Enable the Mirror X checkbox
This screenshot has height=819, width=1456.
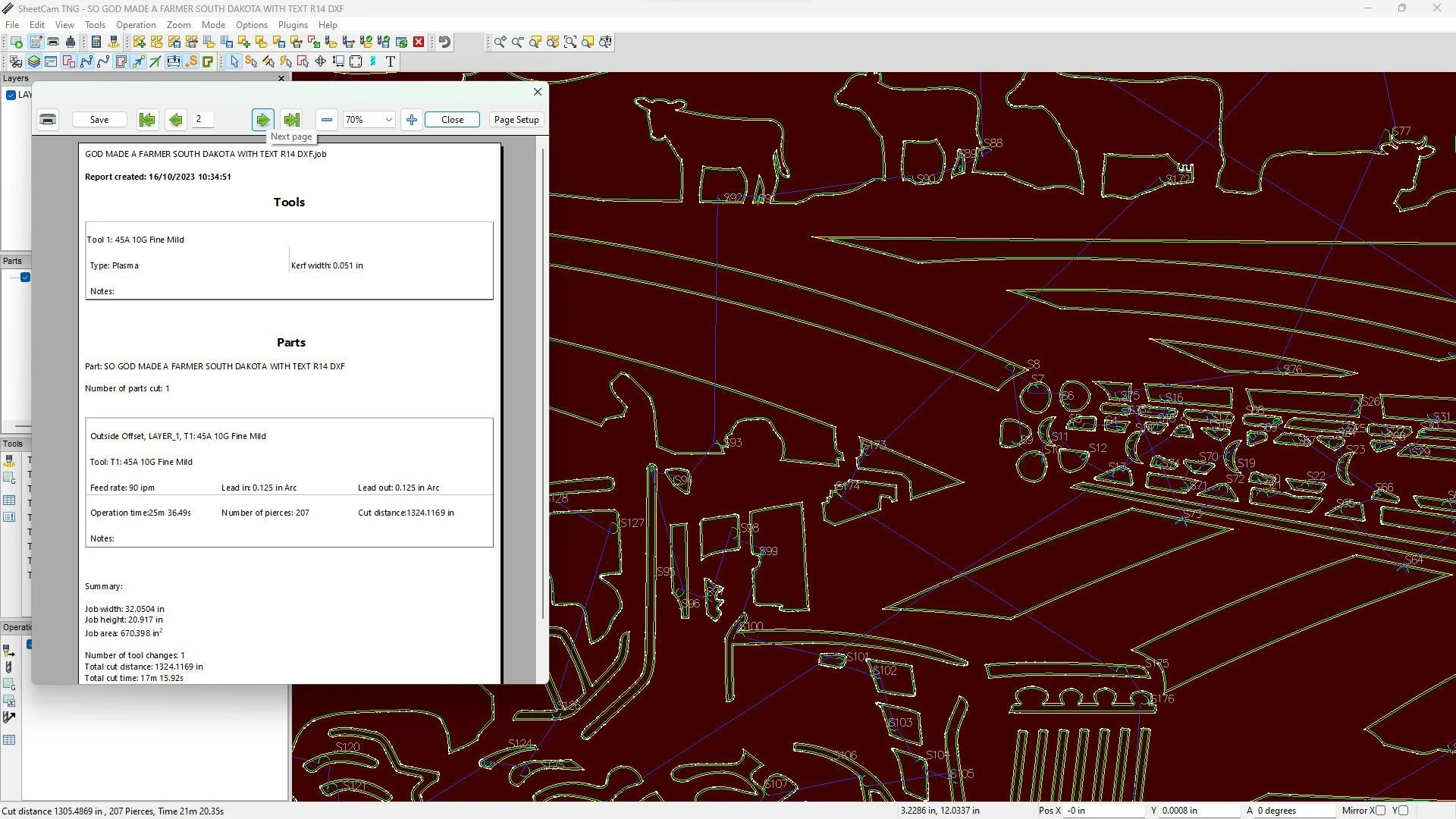coord(1381,811)
